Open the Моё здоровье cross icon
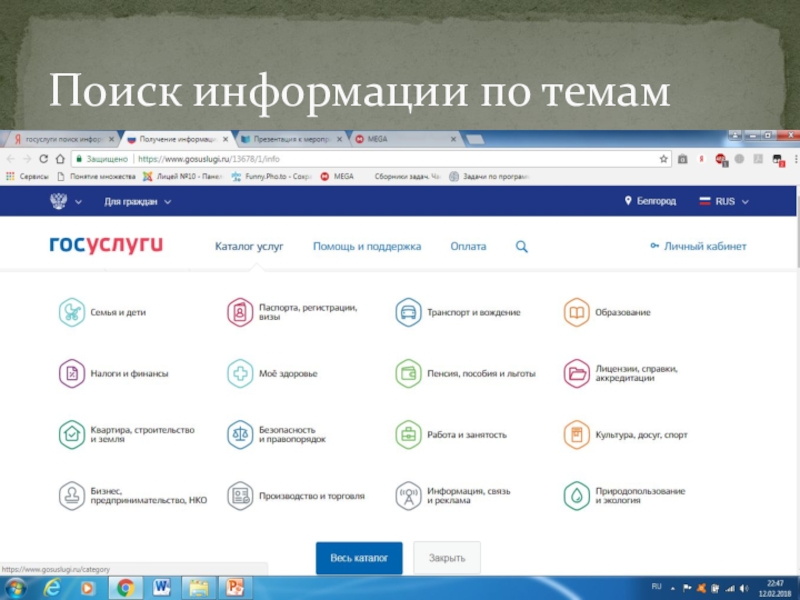Viewport: 800px width, 600px height. coord(240,374)
